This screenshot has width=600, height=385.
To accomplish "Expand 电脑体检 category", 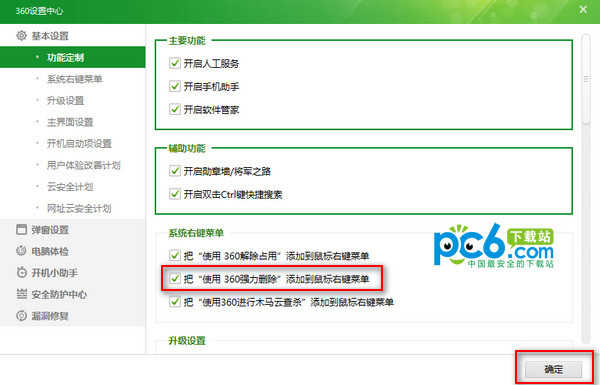I will 73,251.
